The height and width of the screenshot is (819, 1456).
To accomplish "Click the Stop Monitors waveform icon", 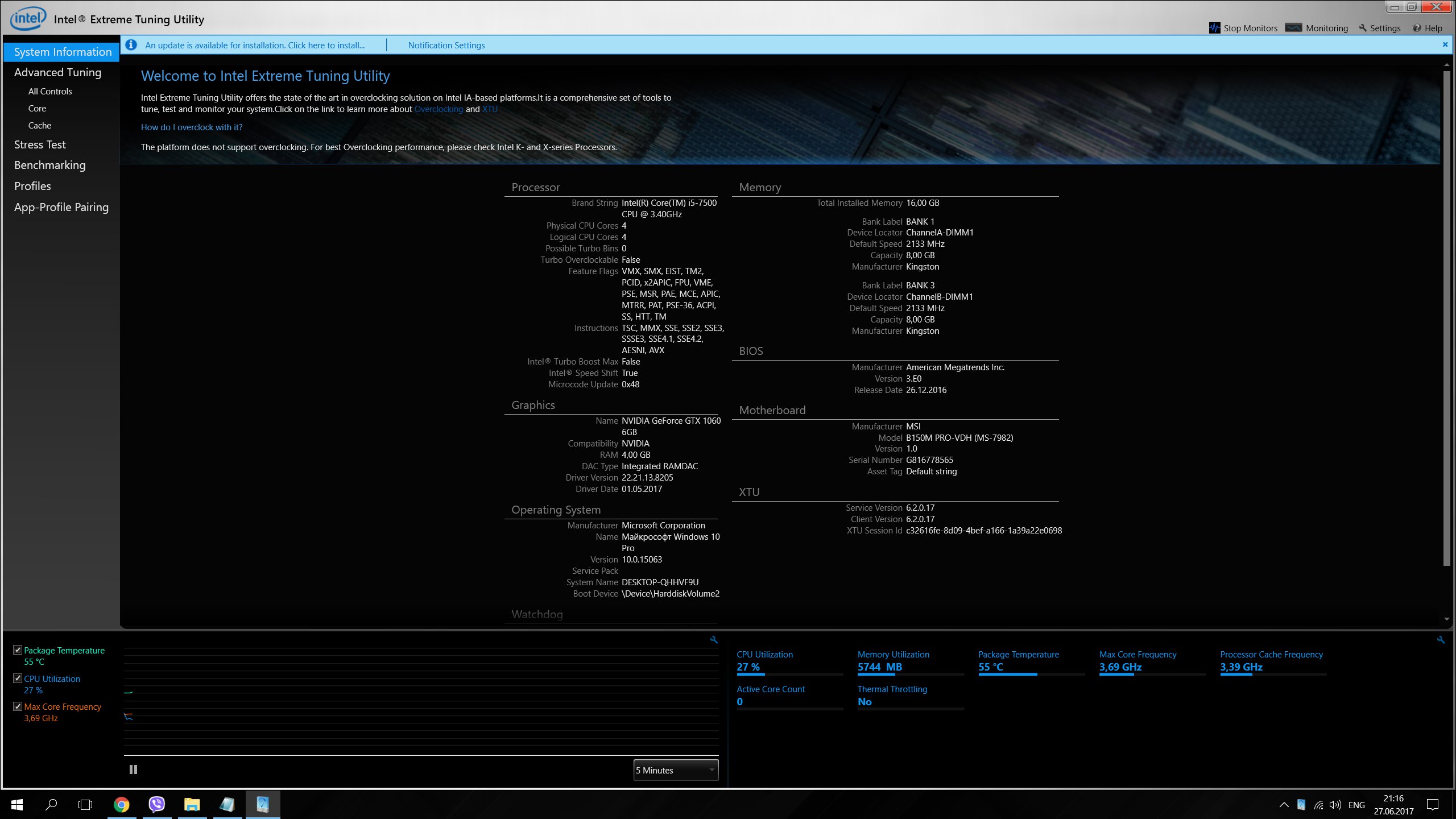I will 1214,28.
